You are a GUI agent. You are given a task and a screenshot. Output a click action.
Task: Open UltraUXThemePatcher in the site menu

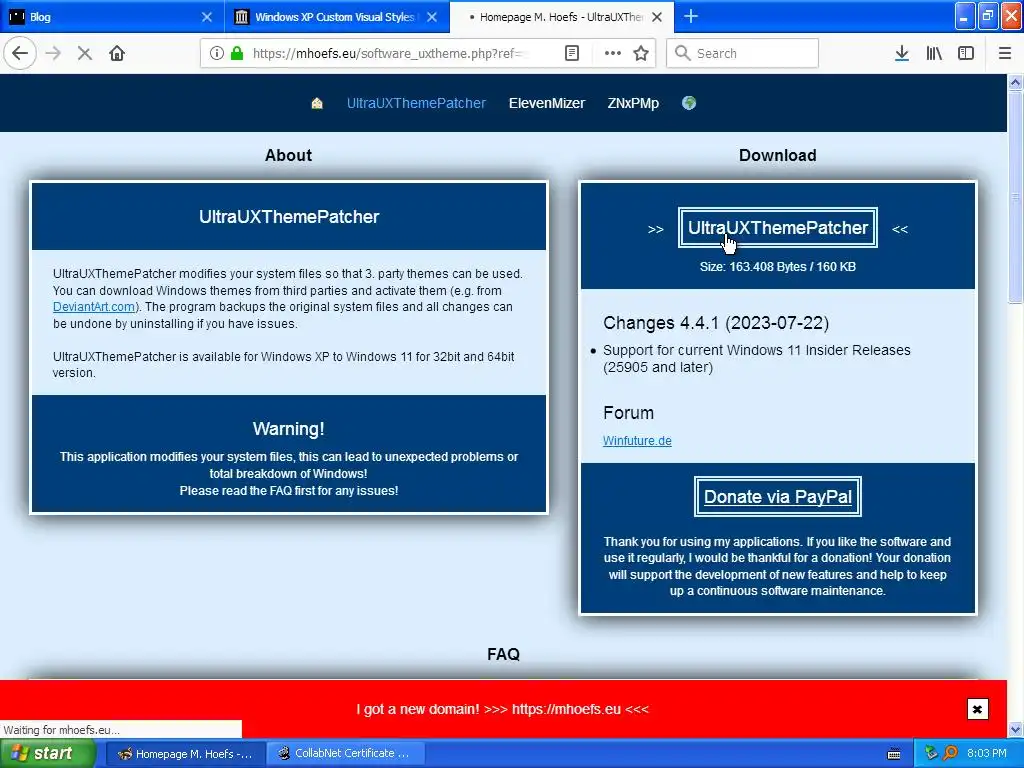pyautogui.click(x=416, y=103)
